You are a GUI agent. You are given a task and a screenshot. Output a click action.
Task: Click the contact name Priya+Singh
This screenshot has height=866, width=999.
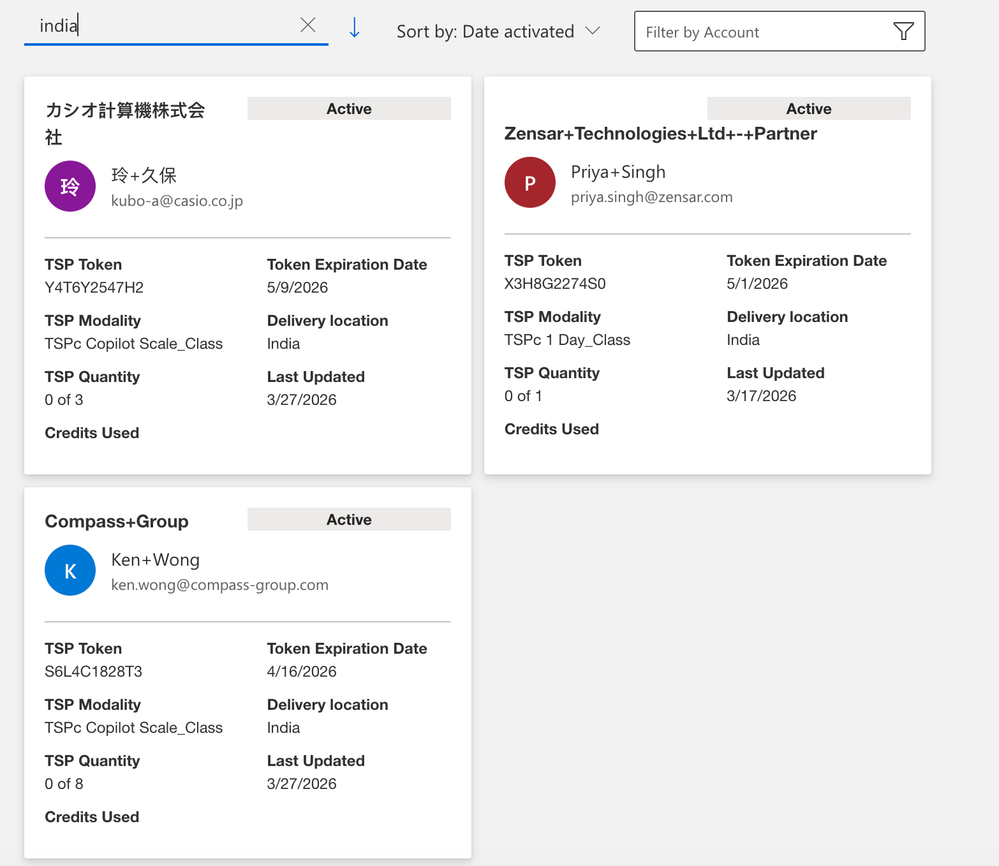click(x=618, y=172)
